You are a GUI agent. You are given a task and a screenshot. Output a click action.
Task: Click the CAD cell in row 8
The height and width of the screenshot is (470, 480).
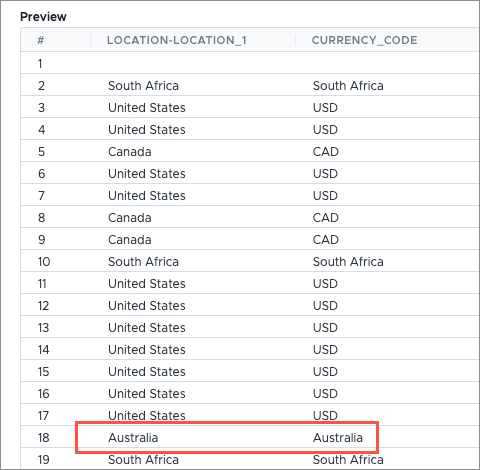tap(326, 218)
